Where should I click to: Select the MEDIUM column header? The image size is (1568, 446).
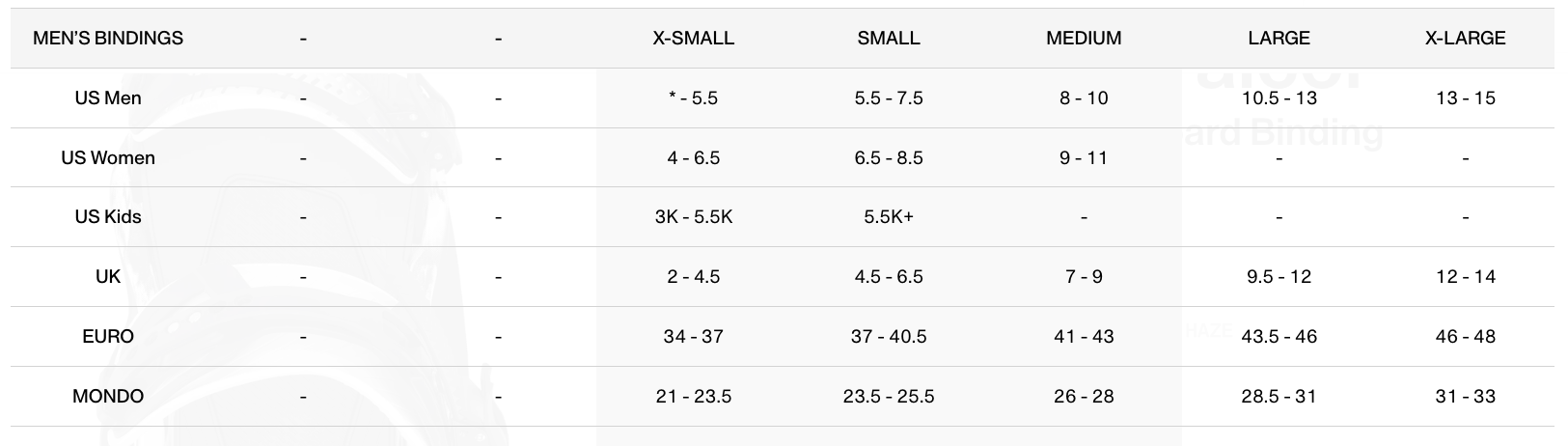[x=1084, y=39]
